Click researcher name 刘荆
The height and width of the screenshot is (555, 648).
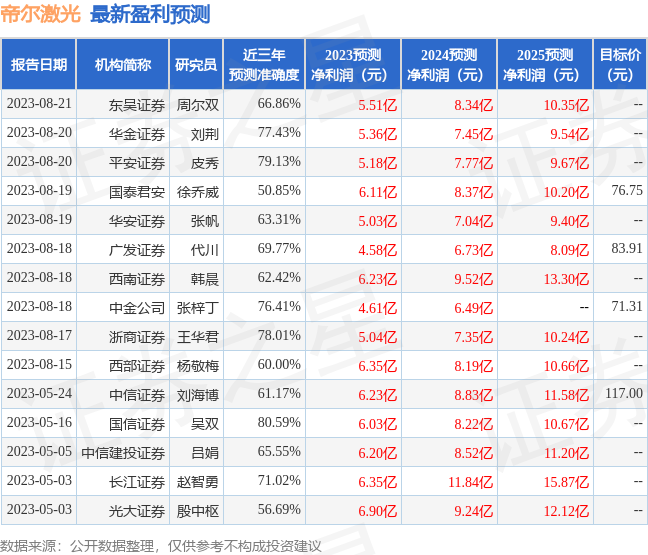point(205,134)
